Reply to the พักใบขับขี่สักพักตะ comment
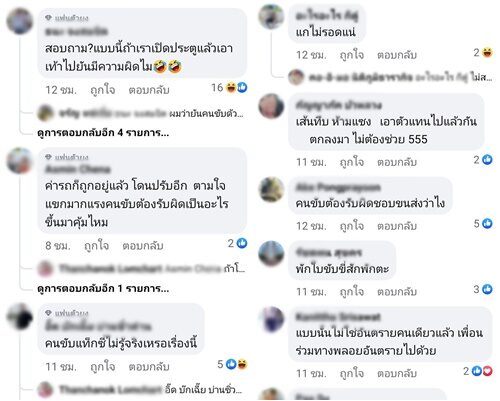Image resolution: width=500 pixels, height=401 pixels. 397,291
